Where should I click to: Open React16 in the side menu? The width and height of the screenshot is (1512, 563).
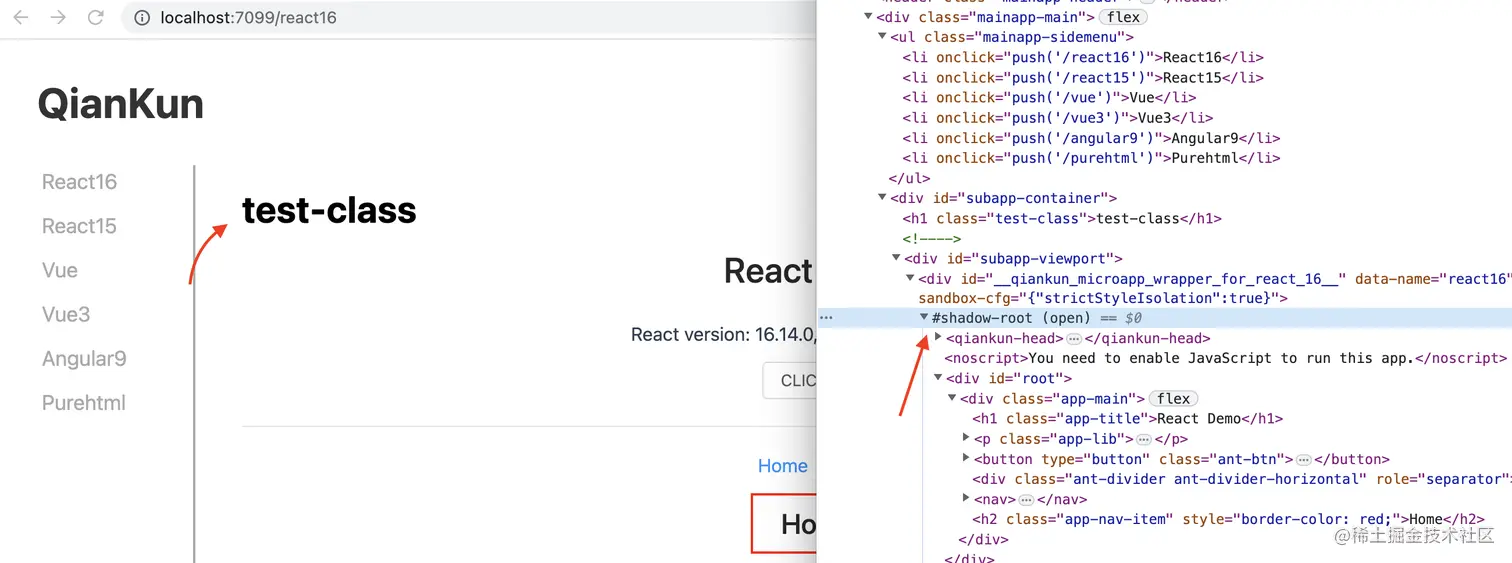pos(79,182)
